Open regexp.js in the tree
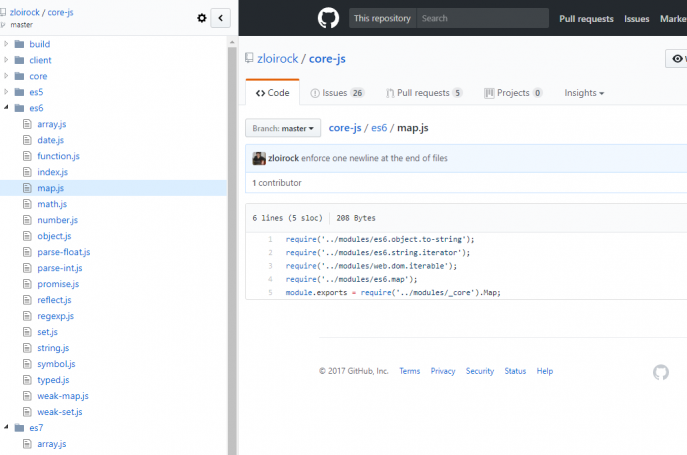This screenshot has width=687, height=455. click(56, 316)
